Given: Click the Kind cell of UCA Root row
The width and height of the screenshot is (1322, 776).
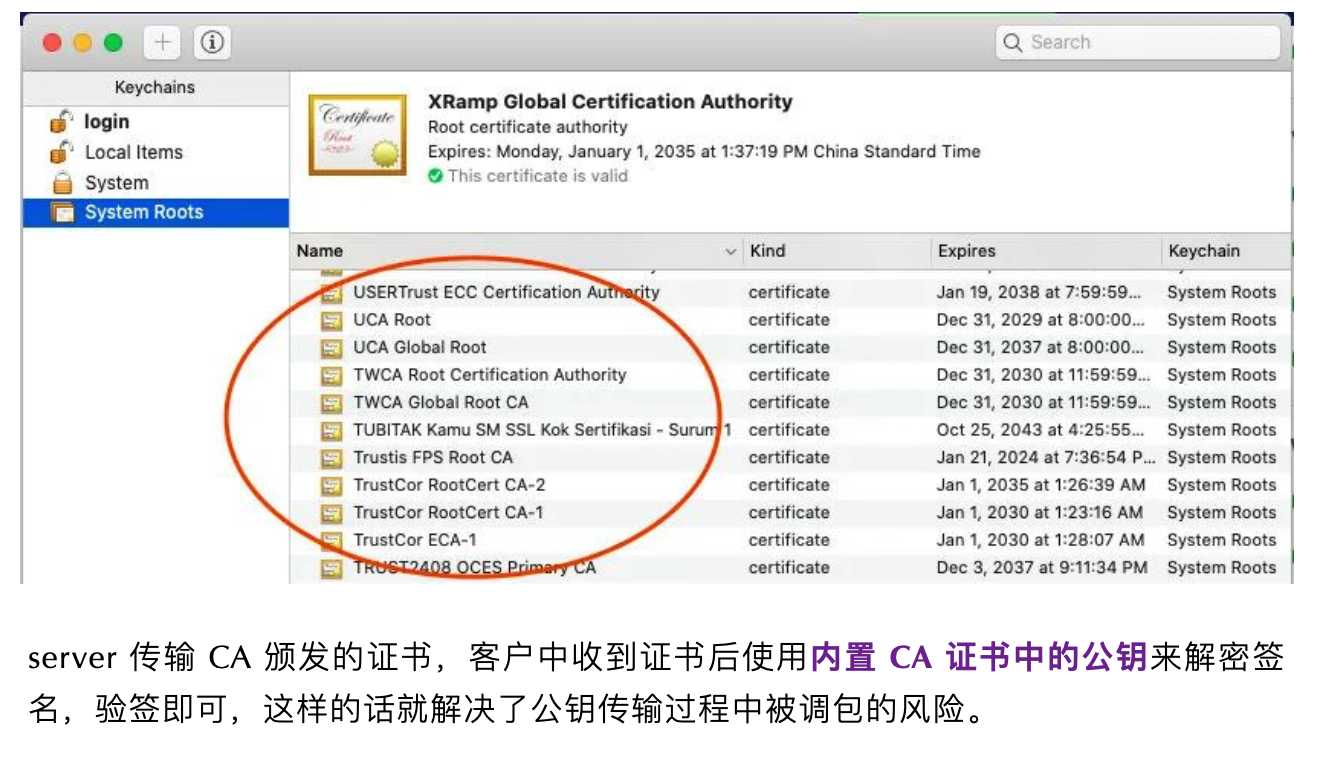Looking at the screenshot, I should (x=789, y=320).
